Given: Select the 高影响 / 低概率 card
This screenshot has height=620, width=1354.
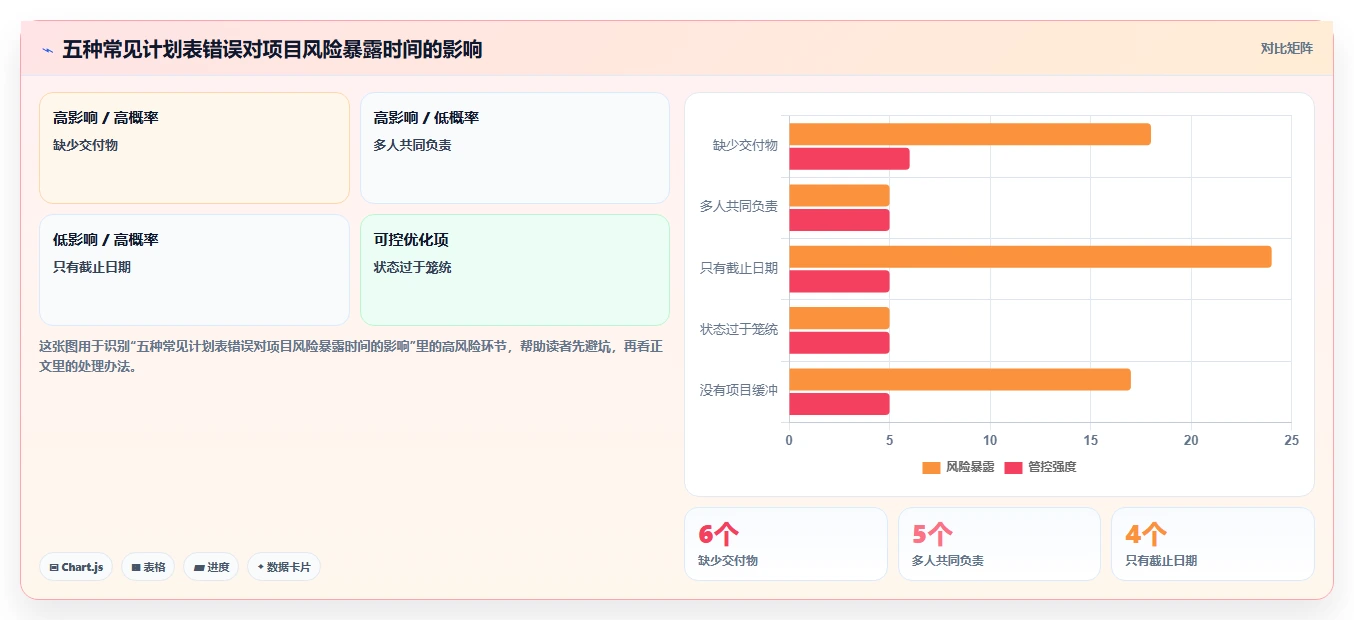Looking at the screenshot, I should (515, 148).
